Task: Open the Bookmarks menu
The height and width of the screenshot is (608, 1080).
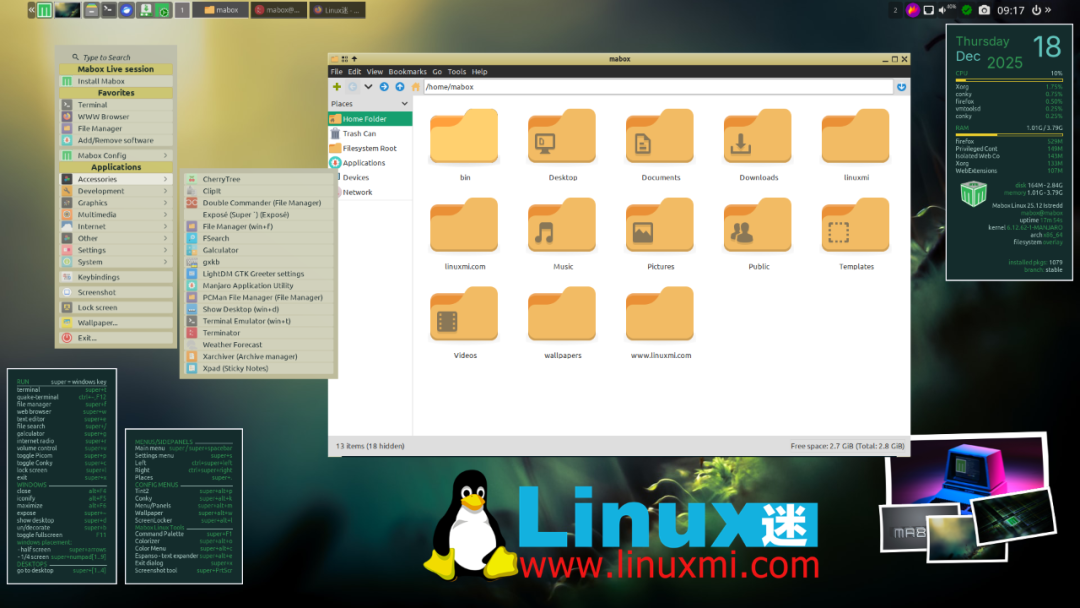Action: point(407,72)
